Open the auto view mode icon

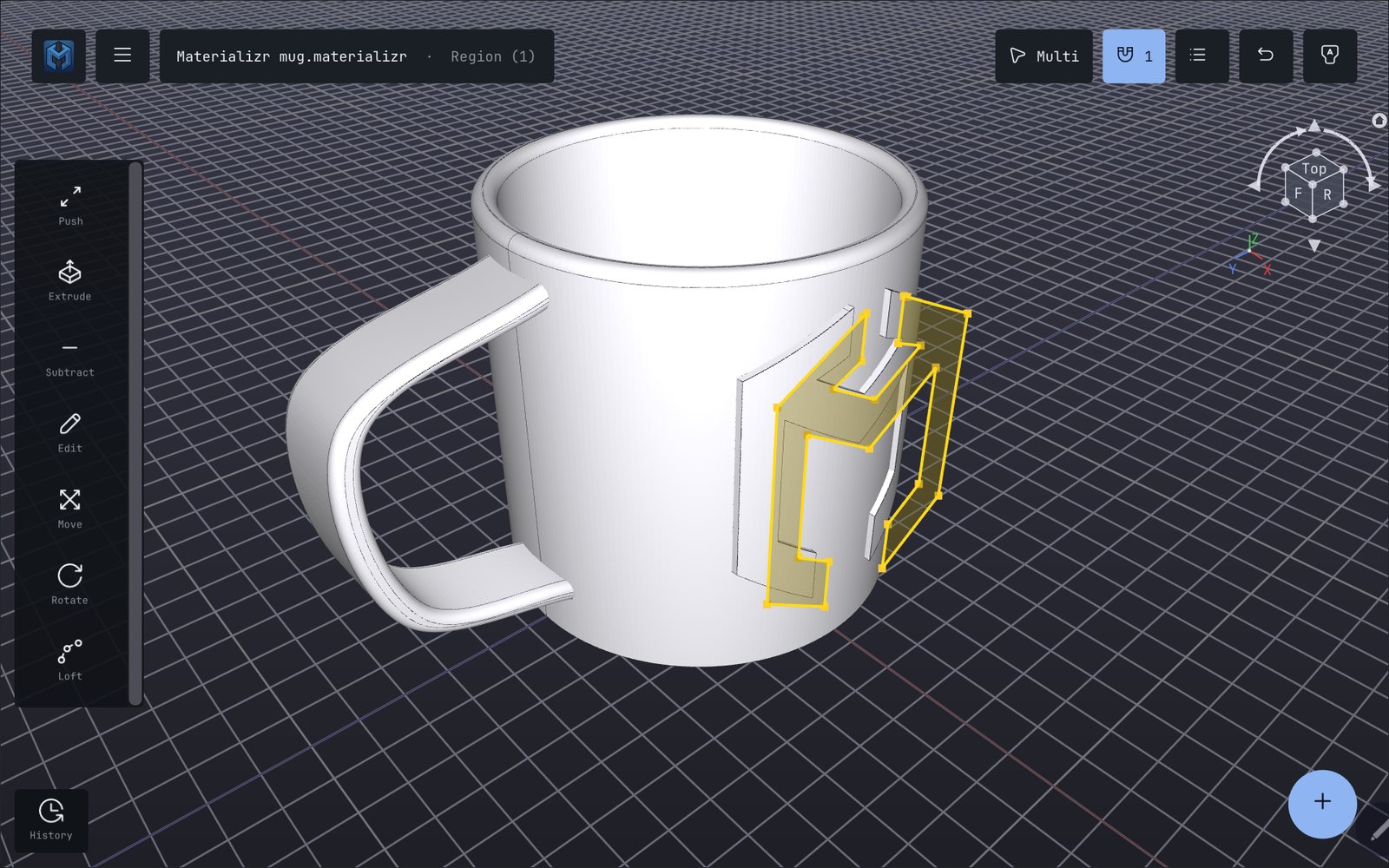pos(1329,56)
